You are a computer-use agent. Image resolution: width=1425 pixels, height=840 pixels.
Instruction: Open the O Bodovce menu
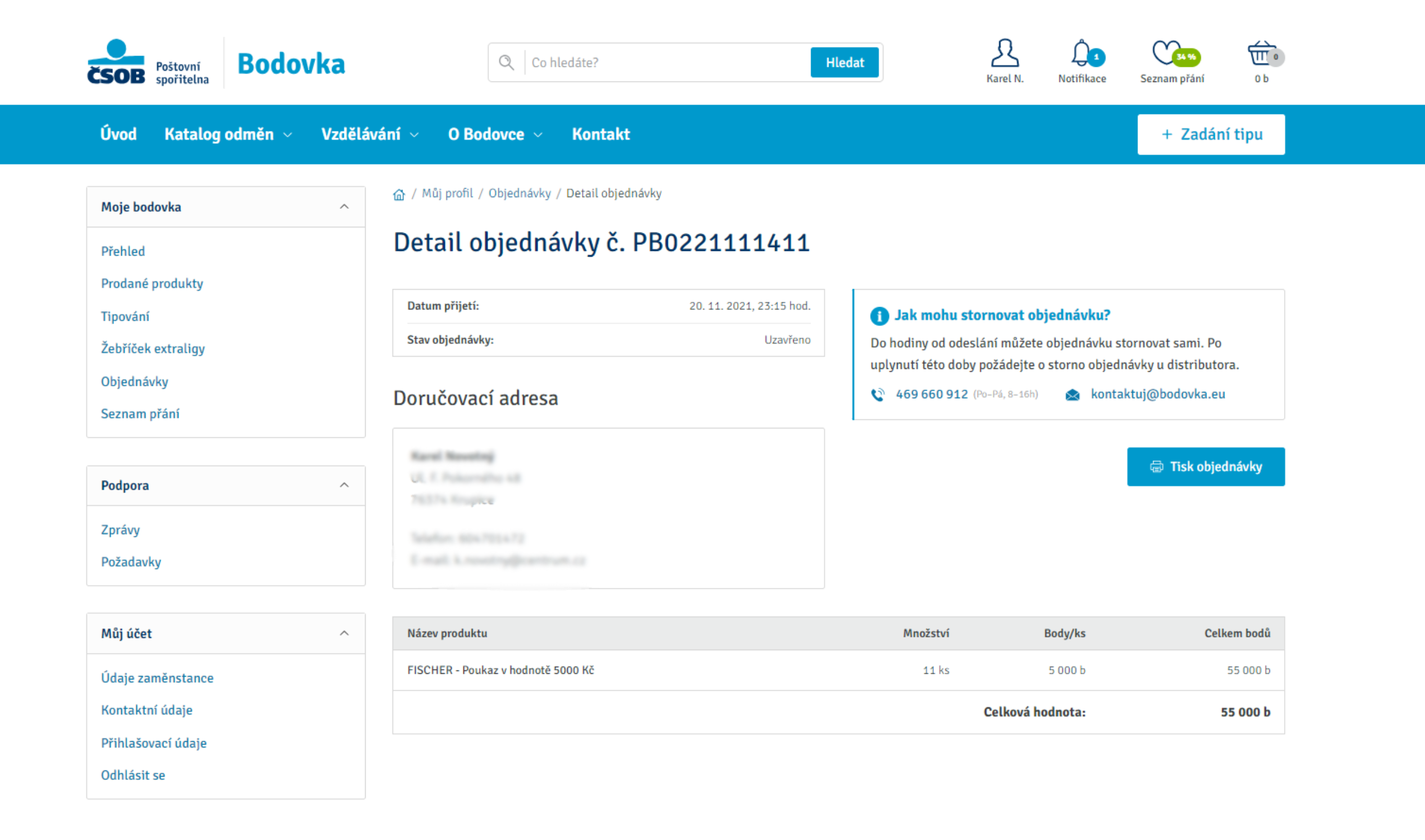pos(486,134)
